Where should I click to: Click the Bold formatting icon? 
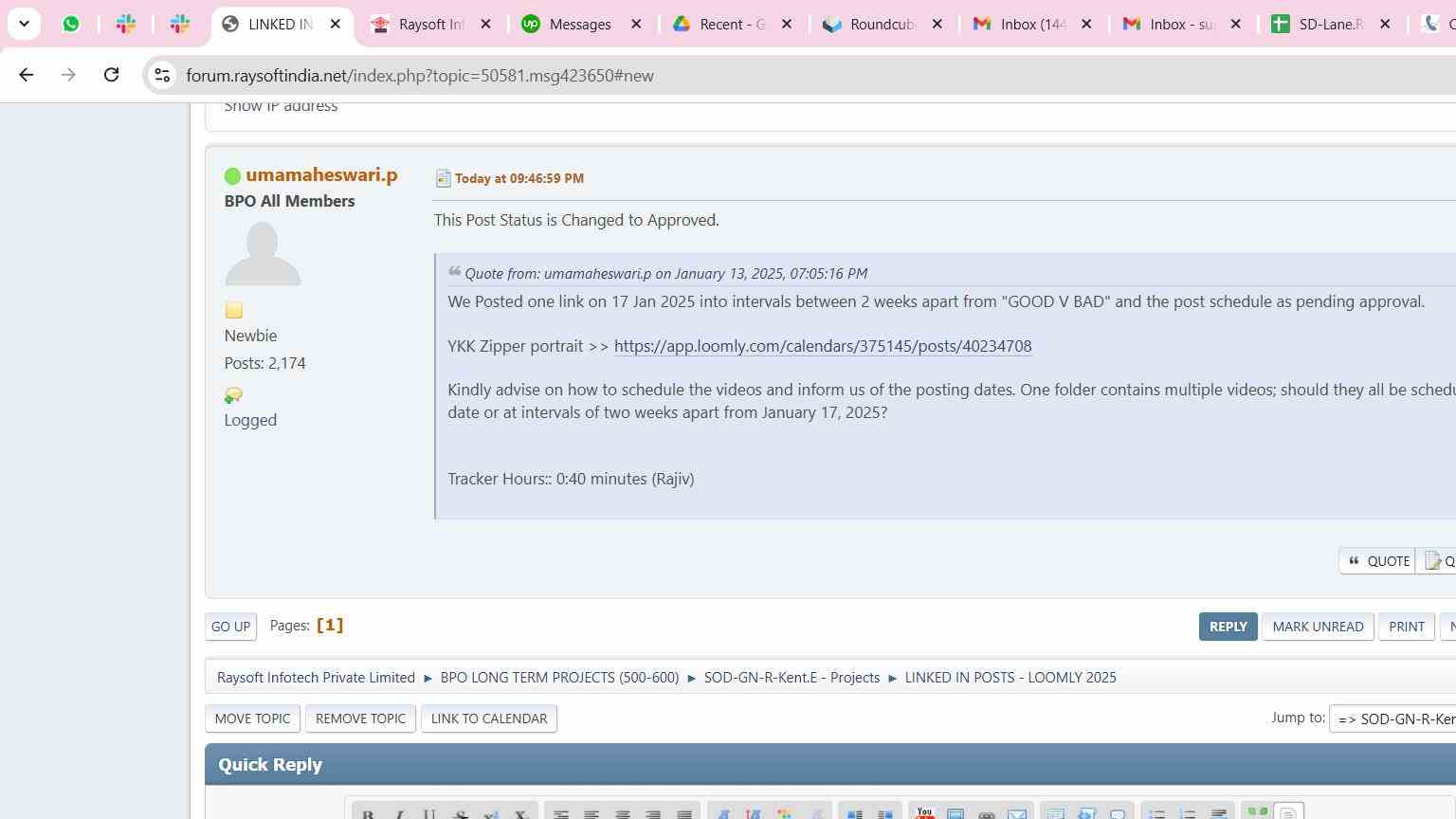tap(368, 813)
